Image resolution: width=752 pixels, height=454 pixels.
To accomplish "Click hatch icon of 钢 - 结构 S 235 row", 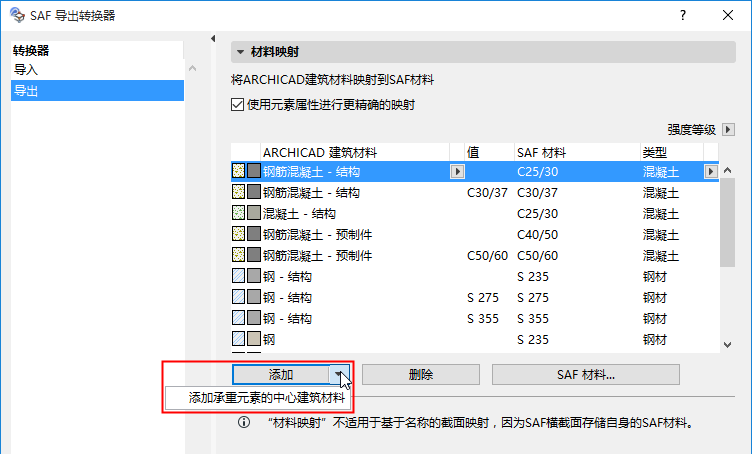I will [x=238, y=276].
